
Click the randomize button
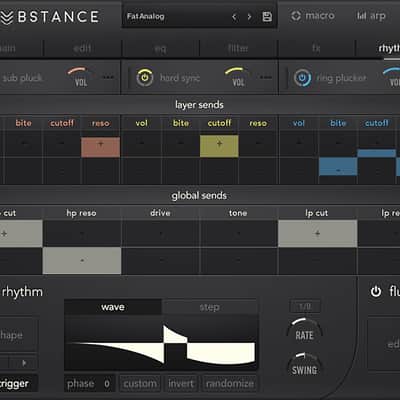point(230,384)
